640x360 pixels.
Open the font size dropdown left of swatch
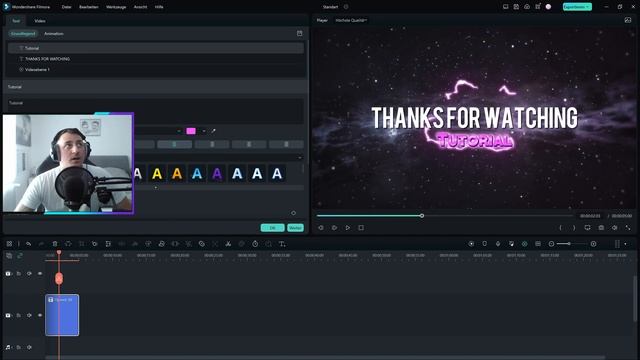[179, 131]
